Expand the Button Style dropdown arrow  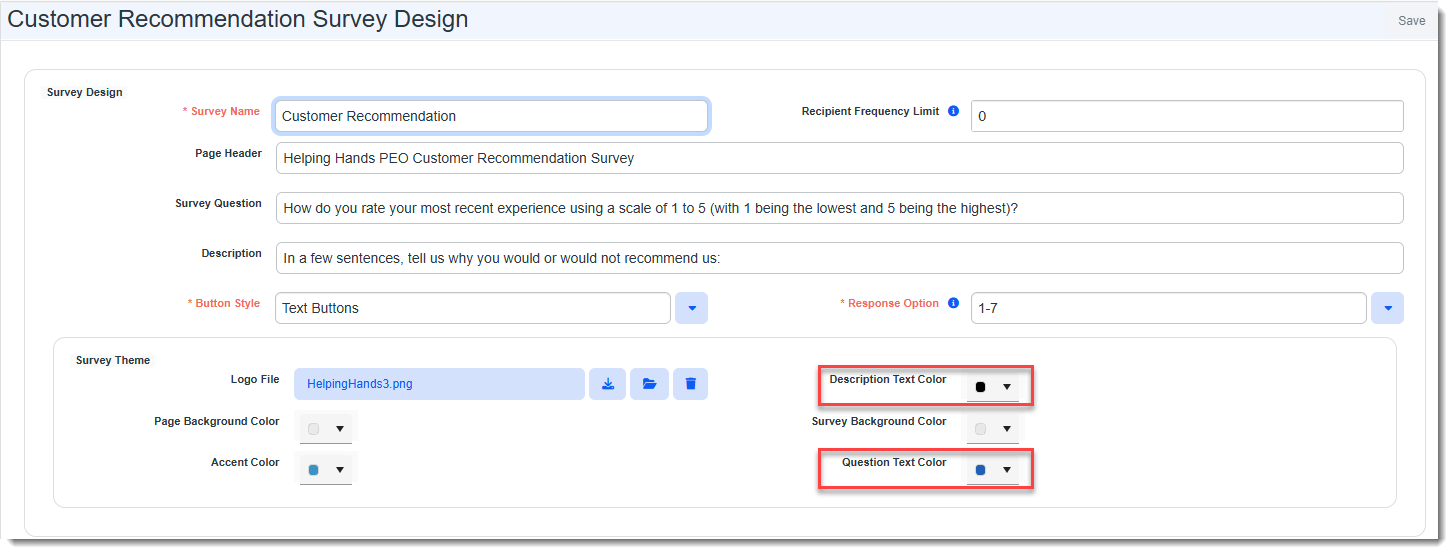click(x=691, y=308)
